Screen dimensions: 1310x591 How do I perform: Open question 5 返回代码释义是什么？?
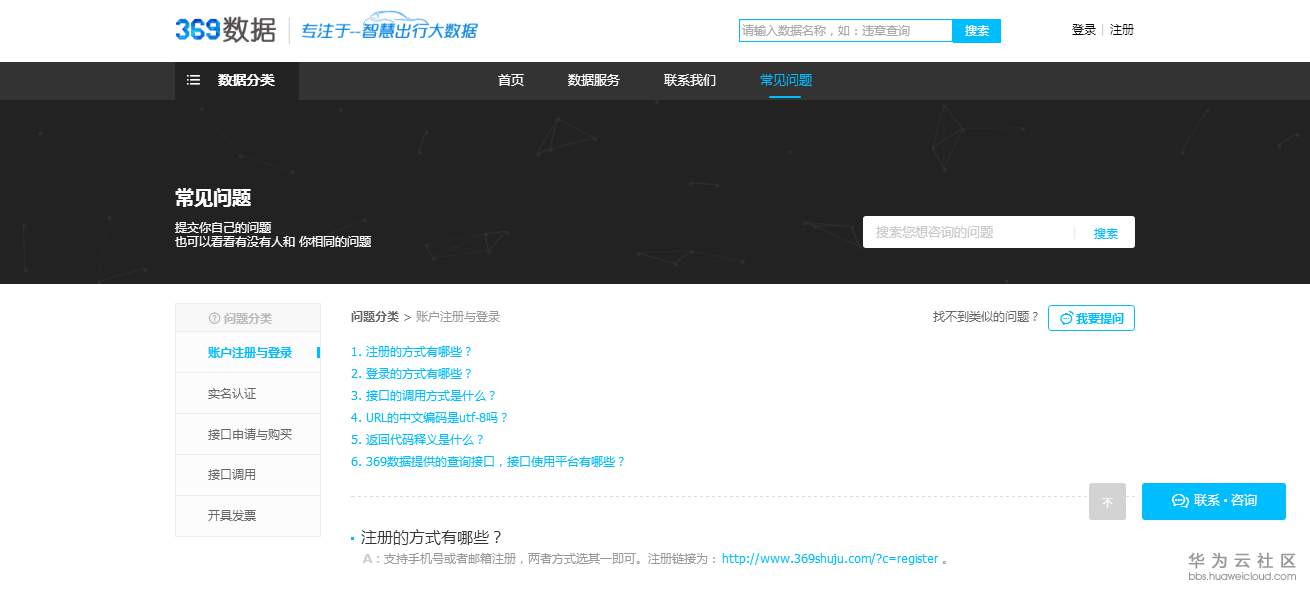coord(418,440)
